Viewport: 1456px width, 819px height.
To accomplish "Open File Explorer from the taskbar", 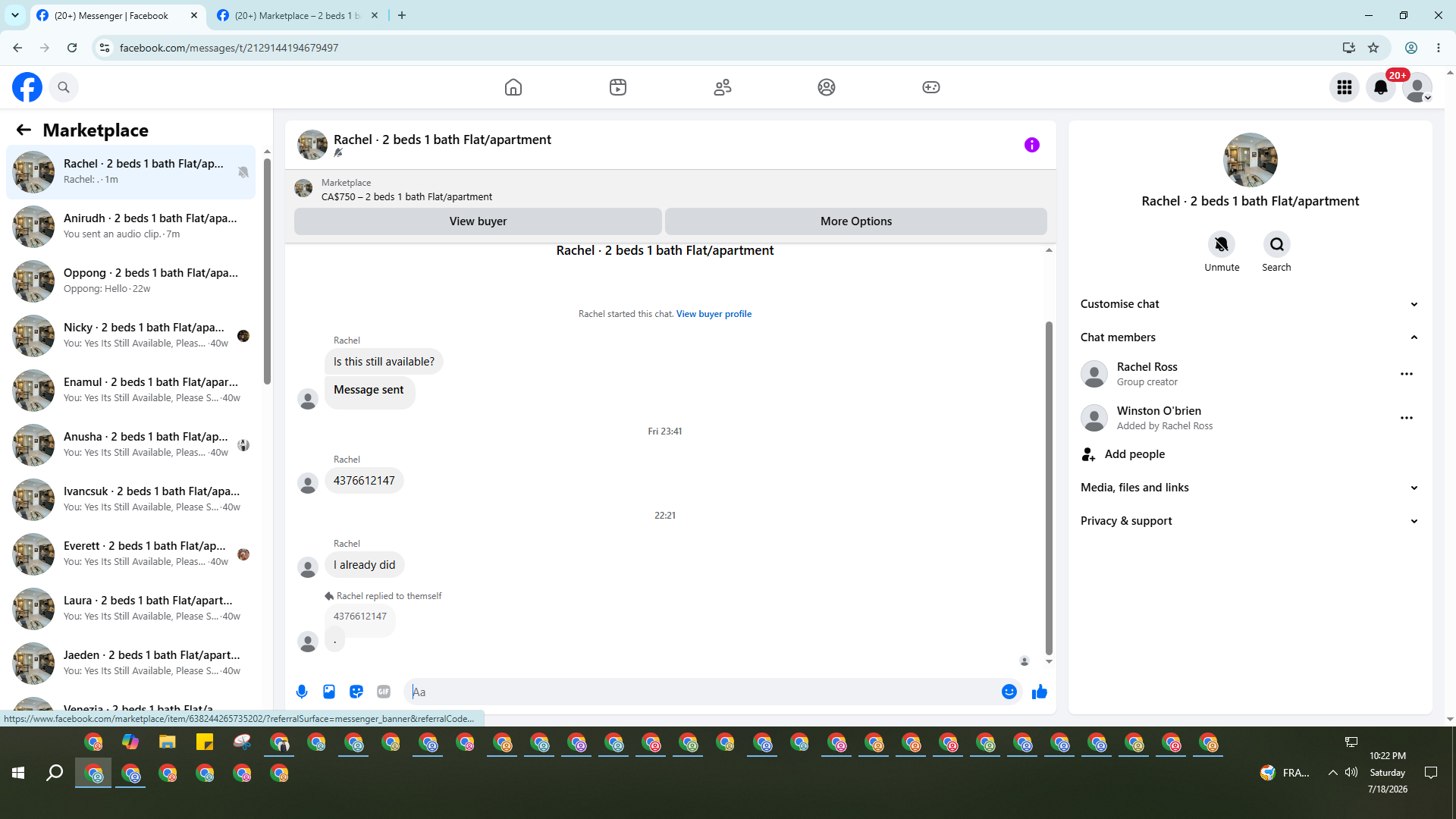I will (168, 742).
